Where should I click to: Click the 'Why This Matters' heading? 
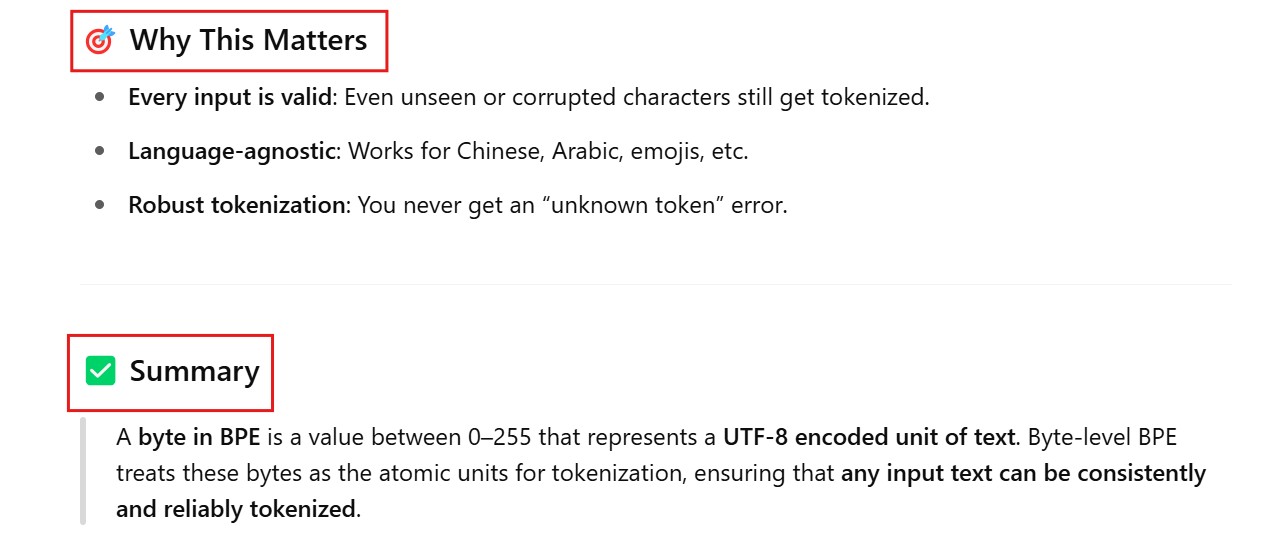tap(248, 41)
